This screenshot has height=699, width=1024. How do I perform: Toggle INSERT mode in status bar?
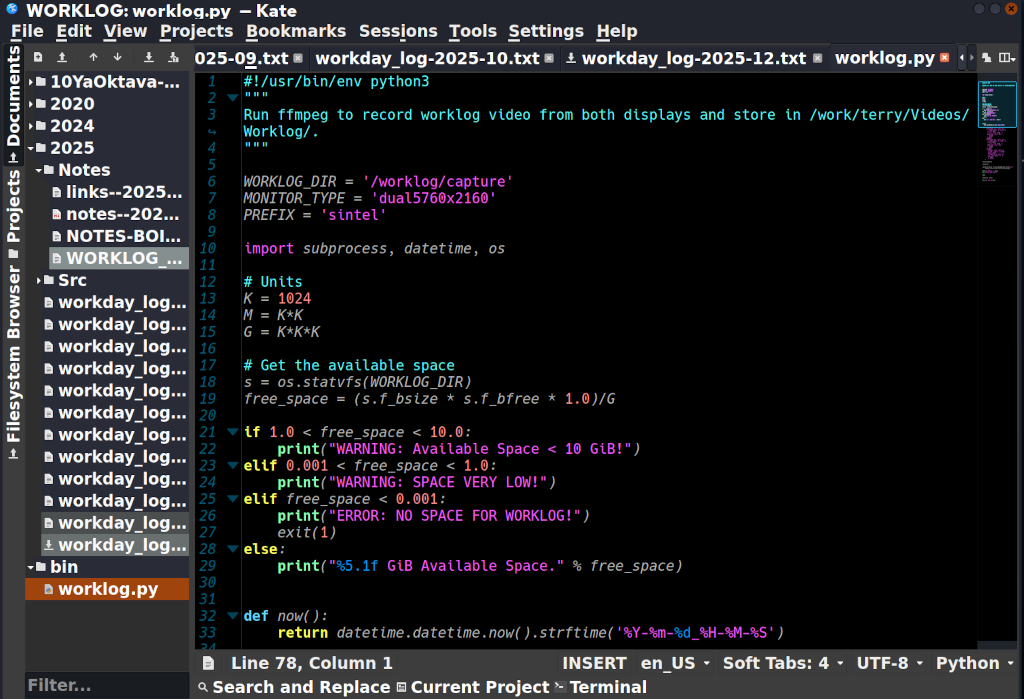point(594,663)
